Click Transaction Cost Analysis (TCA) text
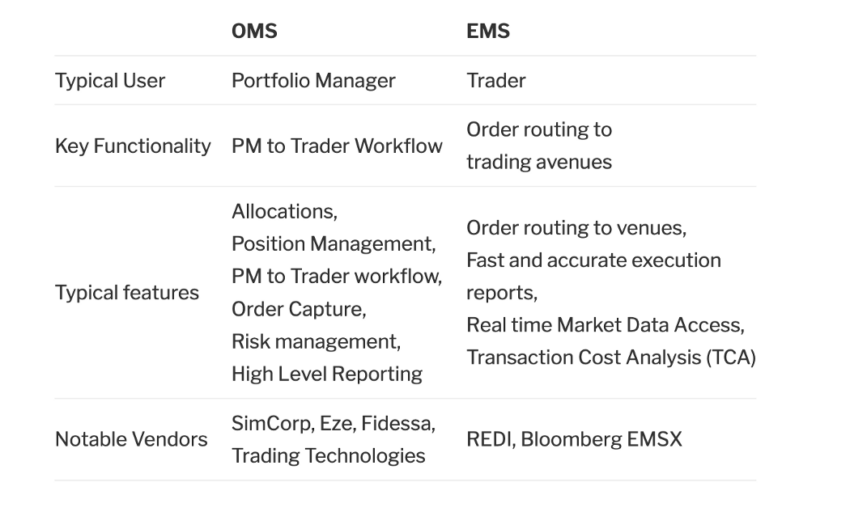This screenshot has width=850, height=512. (611, 357)
